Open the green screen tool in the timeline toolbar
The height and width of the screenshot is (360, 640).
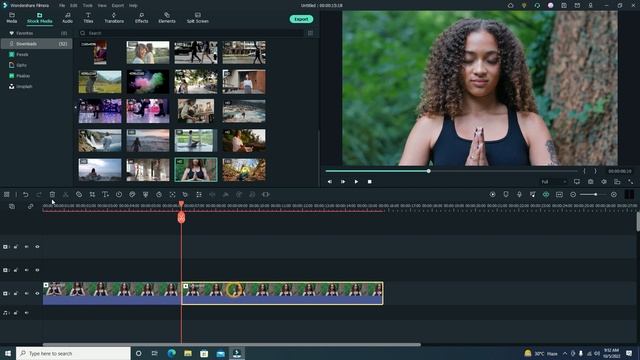click(x=145, y=195)
